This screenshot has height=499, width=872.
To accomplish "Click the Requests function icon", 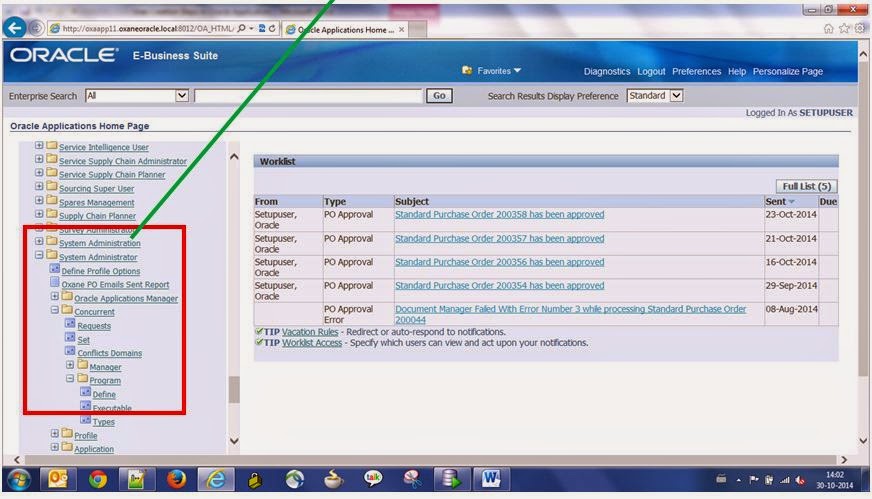I will pos(70,323).
